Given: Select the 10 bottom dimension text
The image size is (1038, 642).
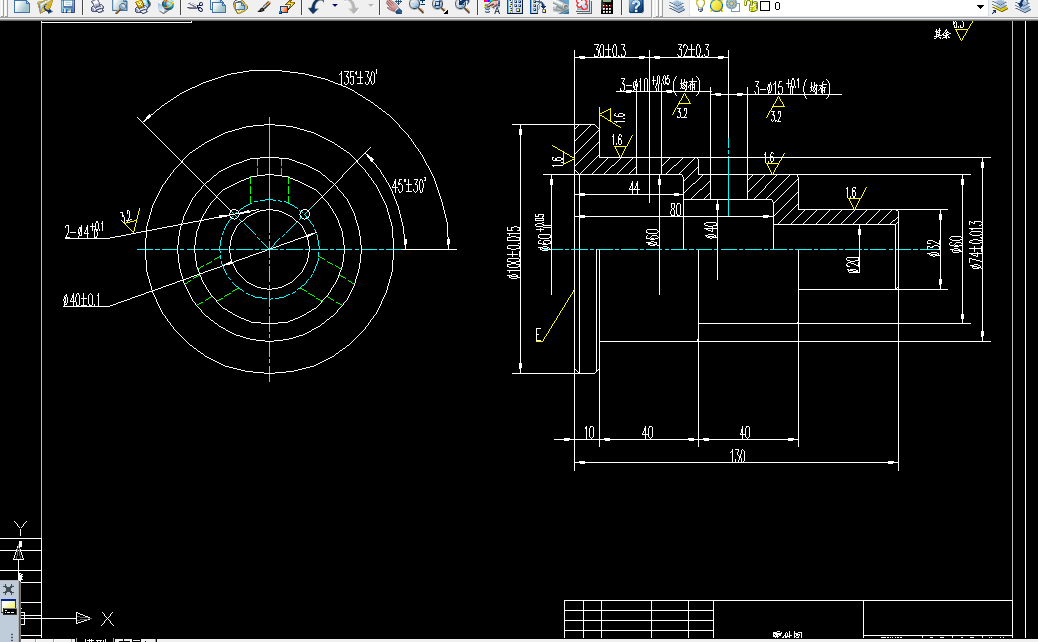Looking at the screenshot, I should pyautogui.click(x=589, y=433).
